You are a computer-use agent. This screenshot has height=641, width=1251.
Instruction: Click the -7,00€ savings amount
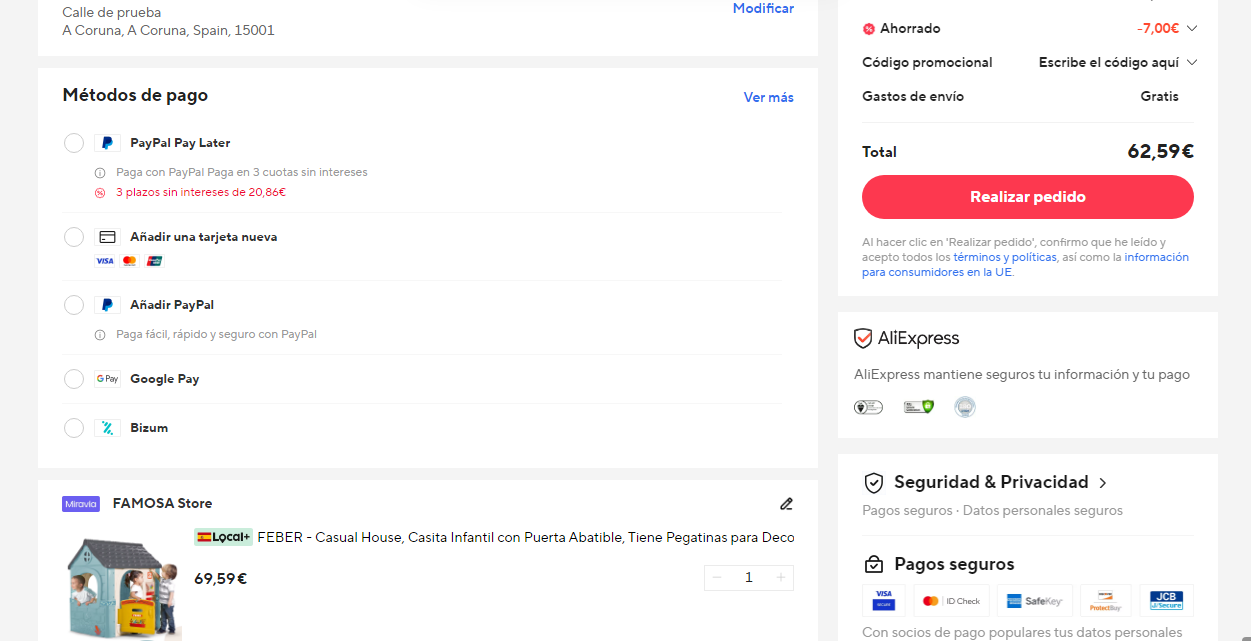(1158, 29)
